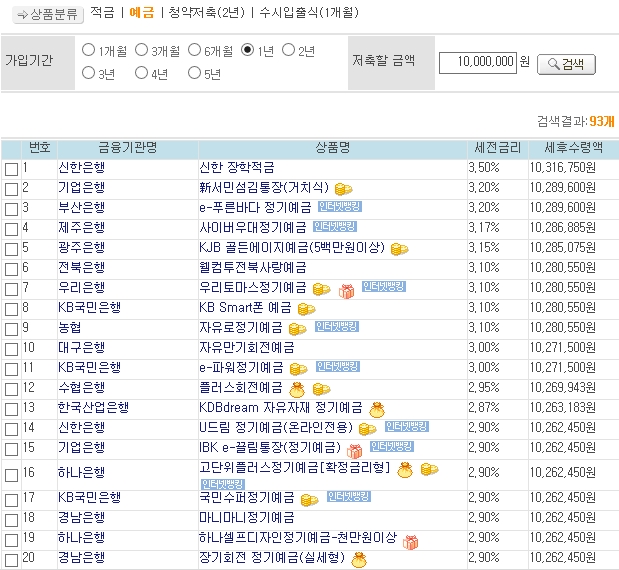Check the box for row 1 신한은행
619x570 pixels.
(11, 169)
